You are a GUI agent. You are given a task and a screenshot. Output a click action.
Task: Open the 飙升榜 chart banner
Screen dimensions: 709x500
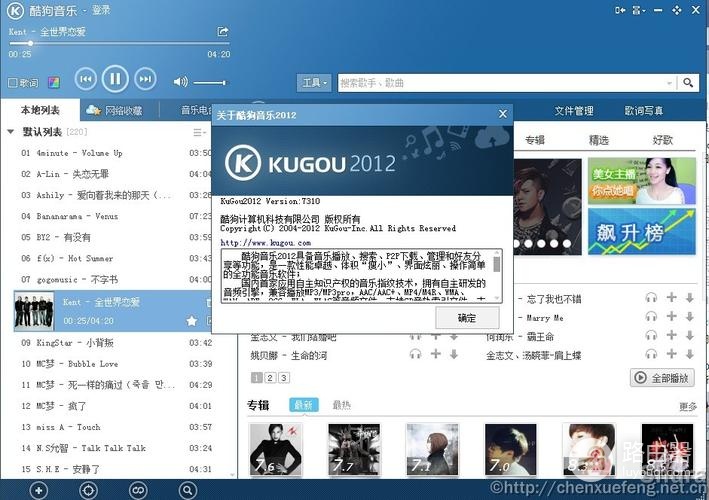(642, 231)
